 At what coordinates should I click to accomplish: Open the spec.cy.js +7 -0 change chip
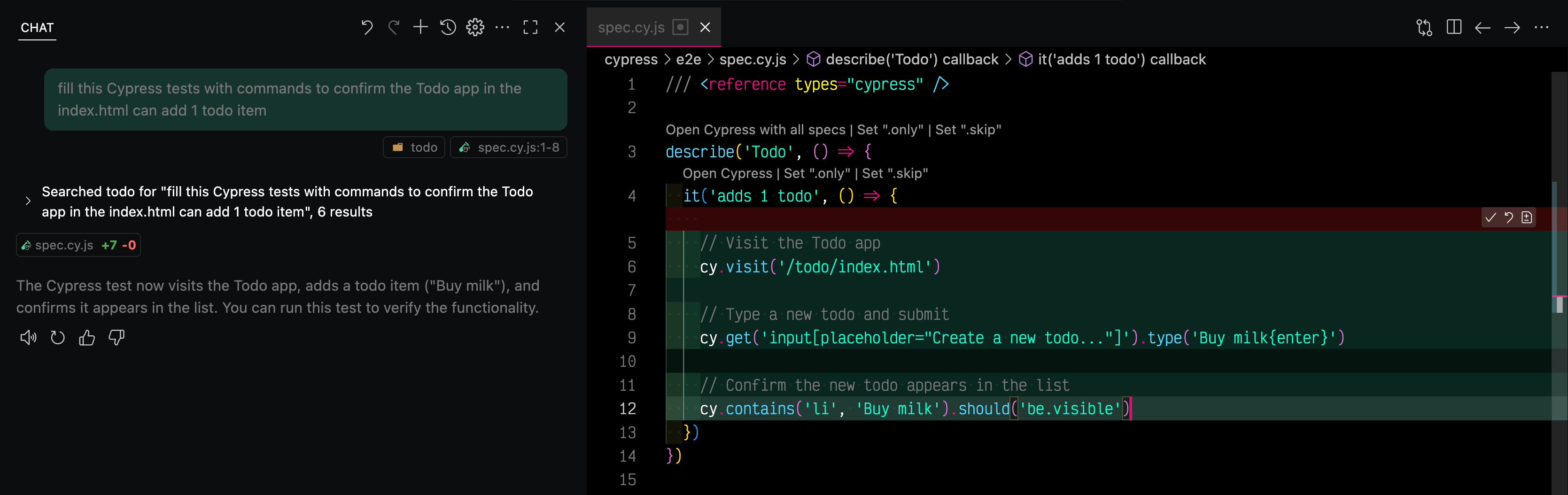(78, 245)
